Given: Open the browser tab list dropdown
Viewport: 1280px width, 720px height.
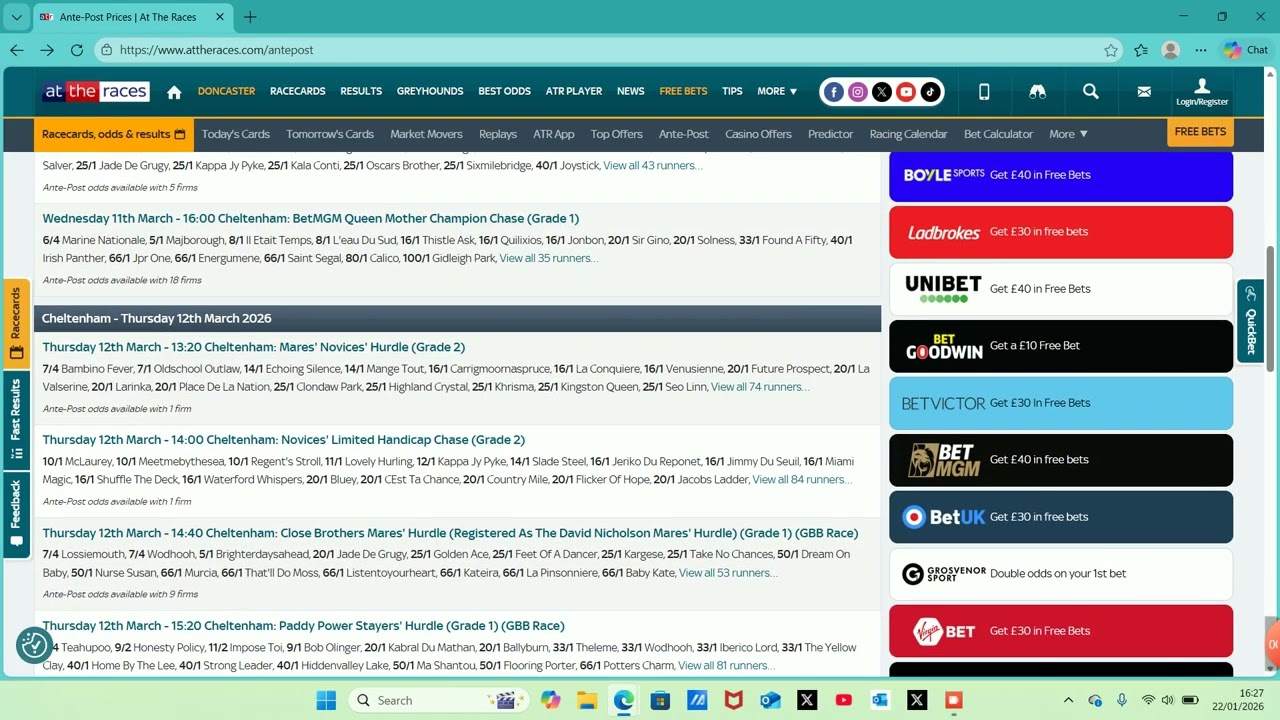Looking at the screenshot, I should coord(17,17).
